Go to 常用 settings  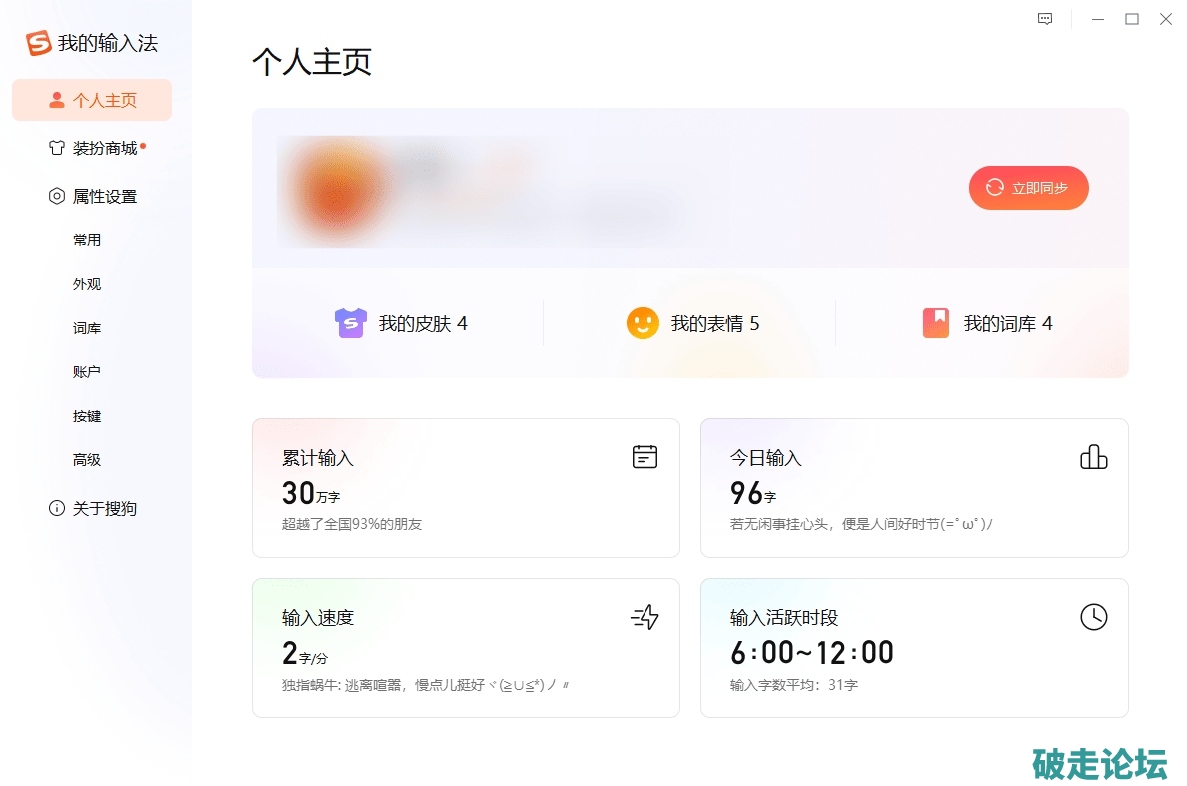pyautogui.click(x=87, y=240)
